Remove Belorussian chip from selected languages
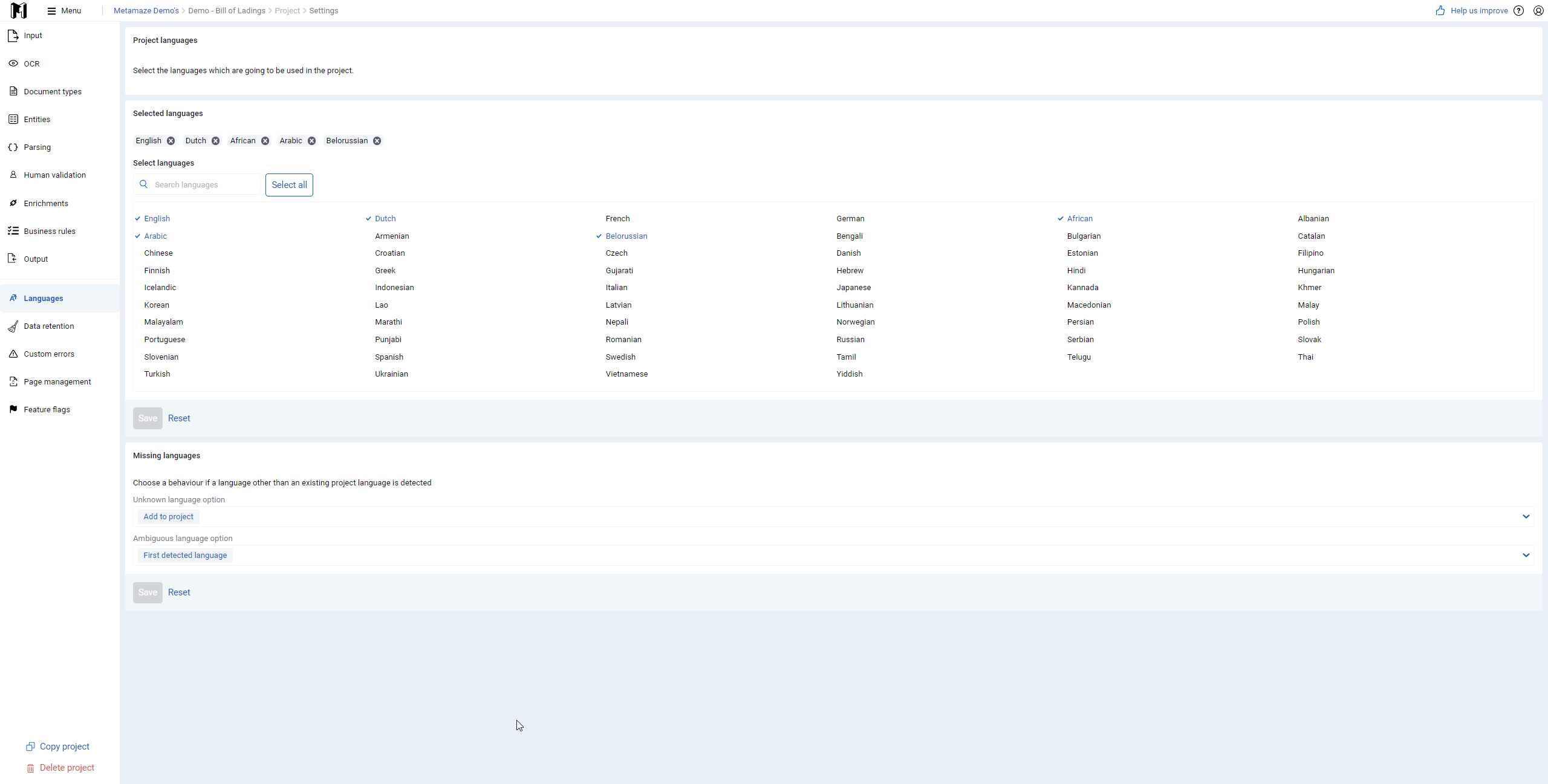Image resolution: width=1548 pixels, height=784 pixels. [377, 141]
